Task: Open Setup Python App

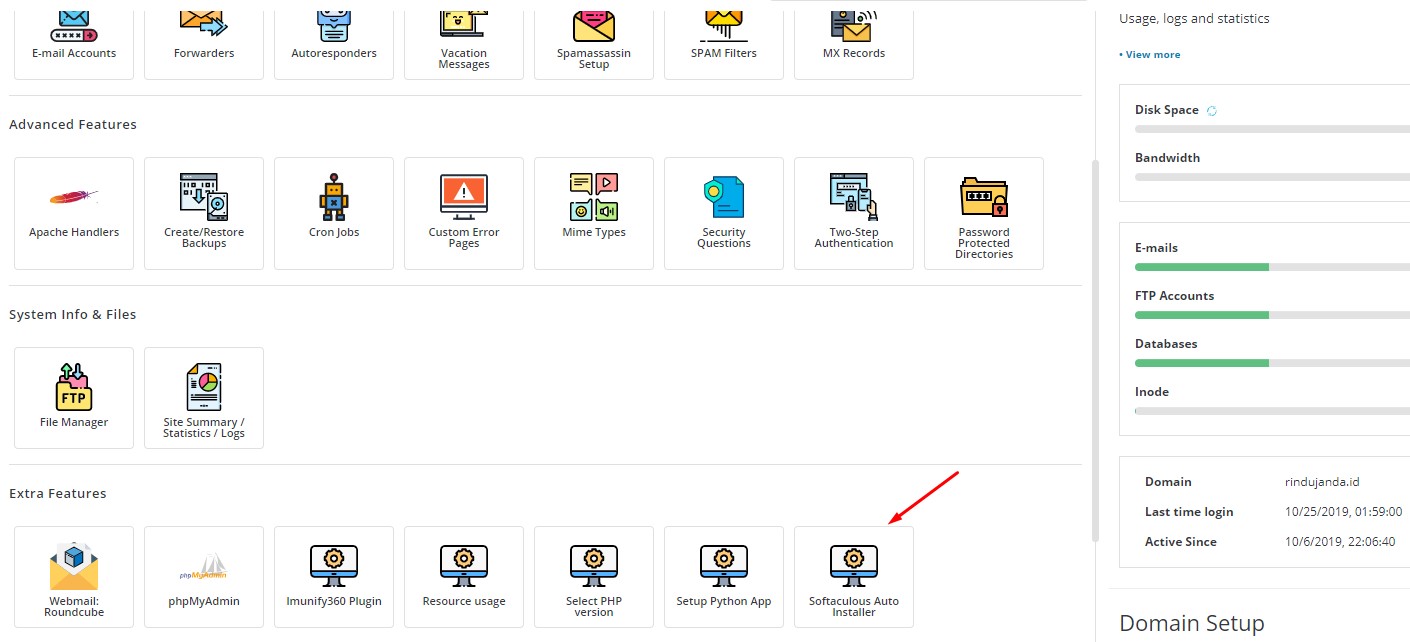Action: pyautogui.click(x=724, y=577)
